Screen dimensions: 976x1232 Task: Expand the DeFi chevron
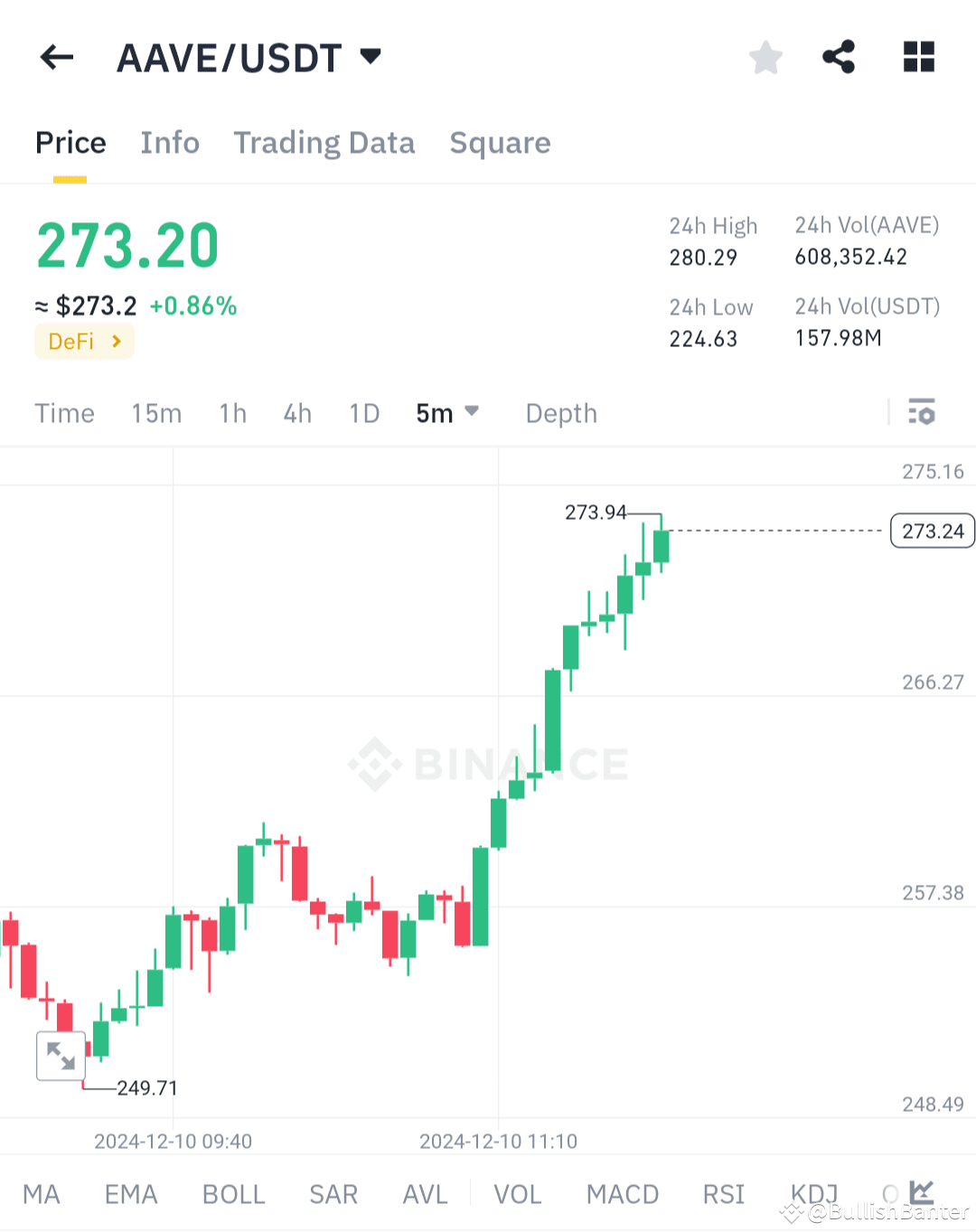116,342
